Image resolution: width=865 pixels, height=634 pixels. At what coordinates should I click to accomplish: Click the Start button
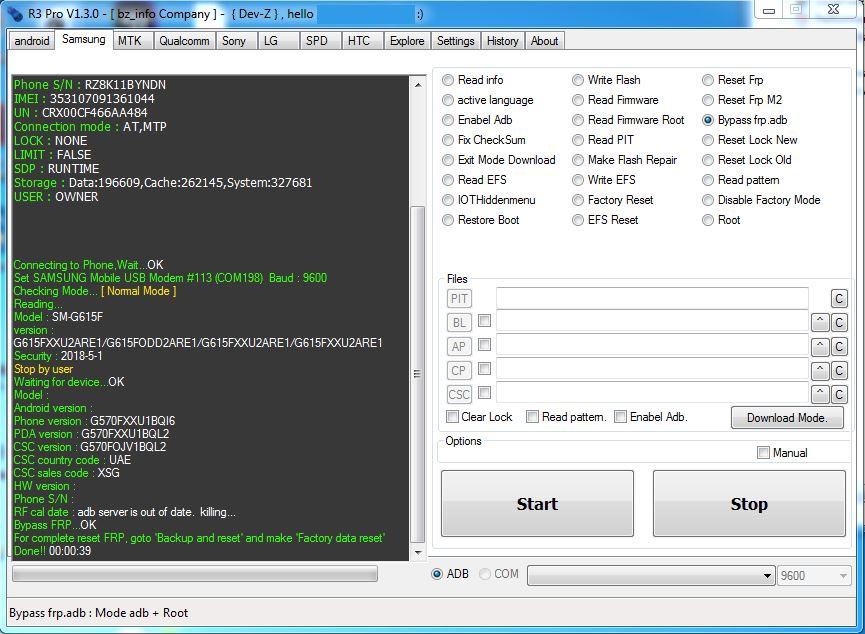537,503
